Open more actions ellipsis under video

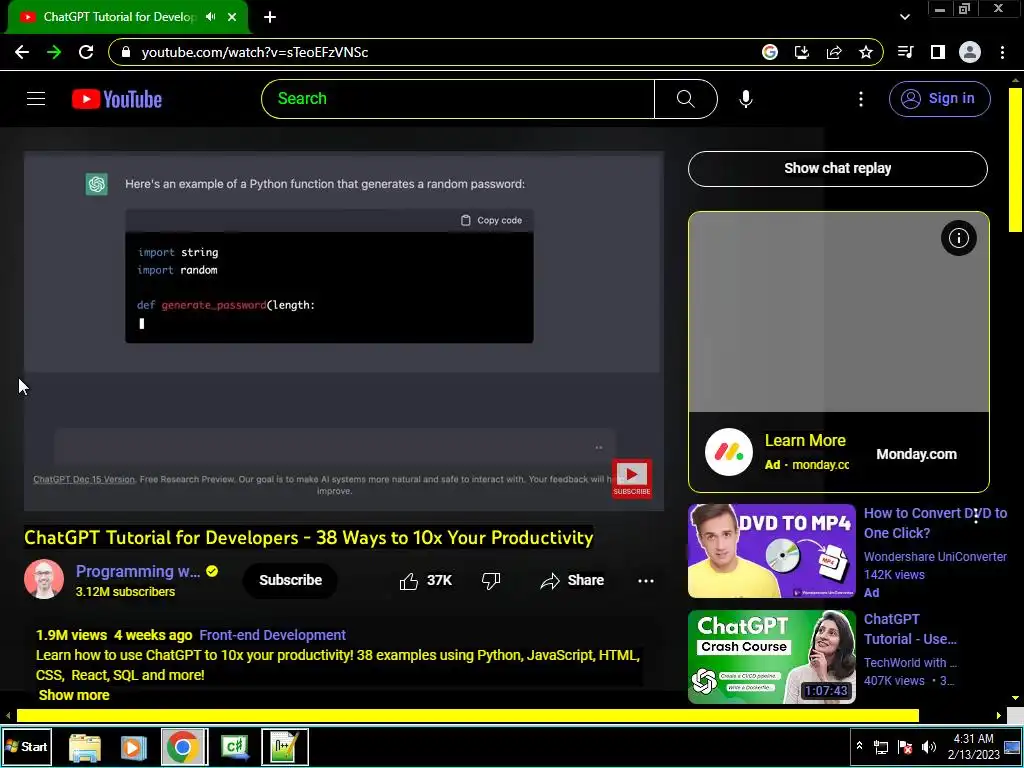click(x=645, y=581)
